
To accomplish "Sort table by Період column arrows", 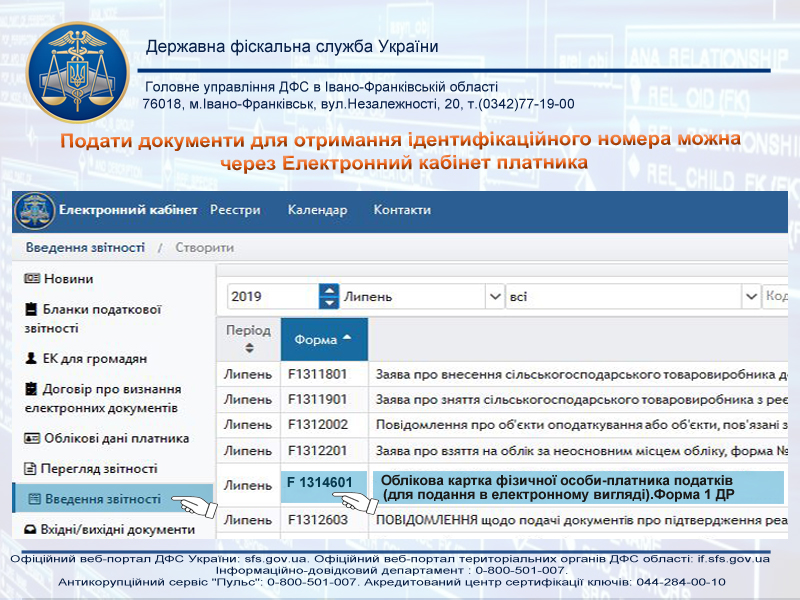I will [x=249, y=348].
